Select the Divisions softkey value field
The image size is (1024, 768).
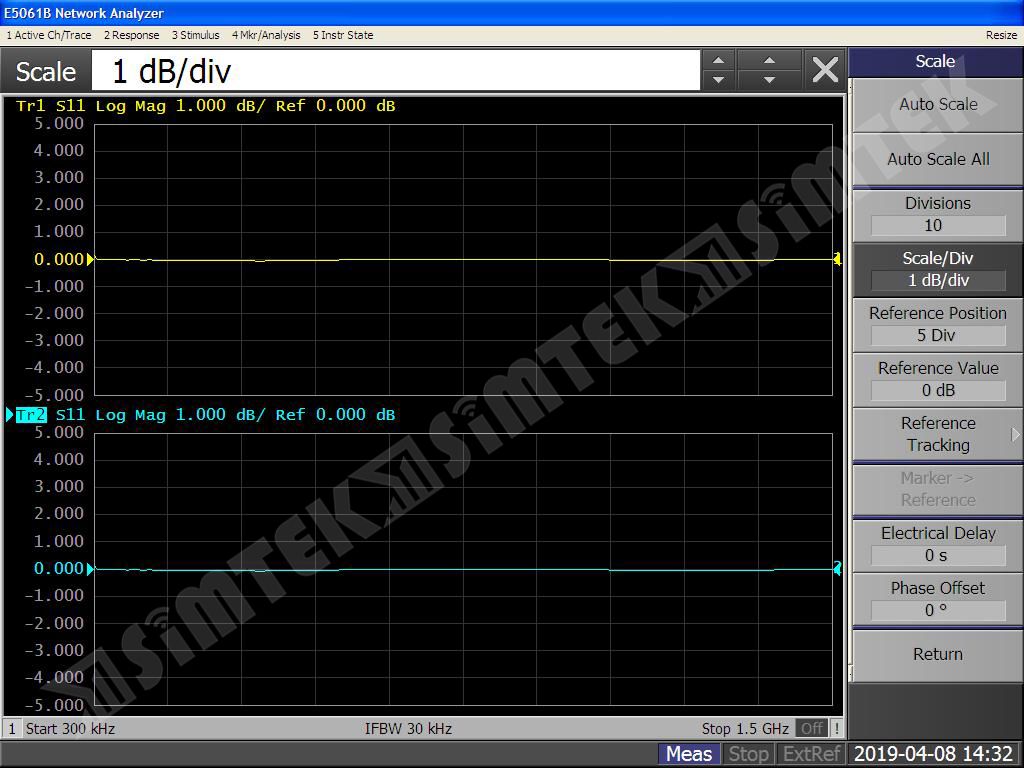[x=938, y=226]
